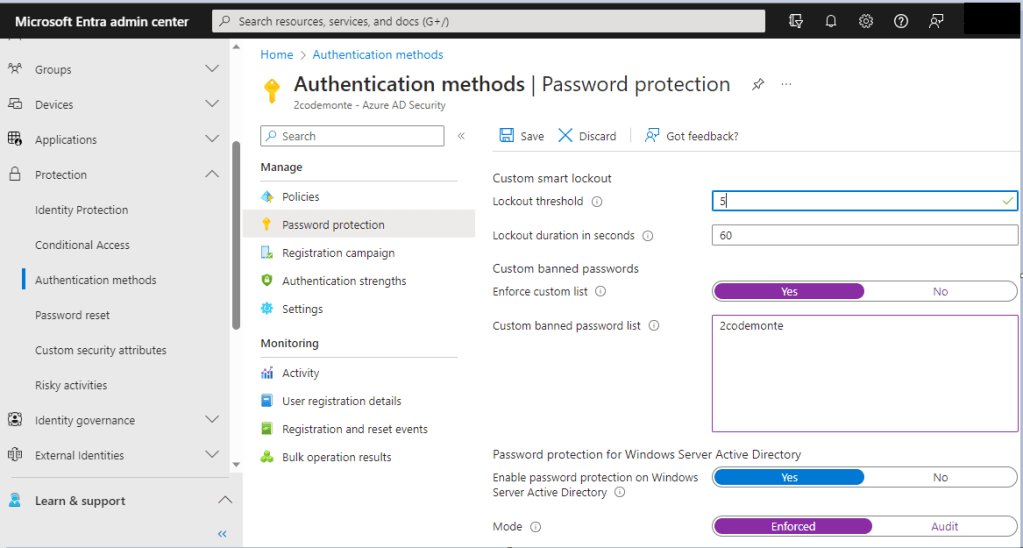Click the Home breadcrumb link
The height and width of the screenshot is (548, 1023).
pos(277,55)
